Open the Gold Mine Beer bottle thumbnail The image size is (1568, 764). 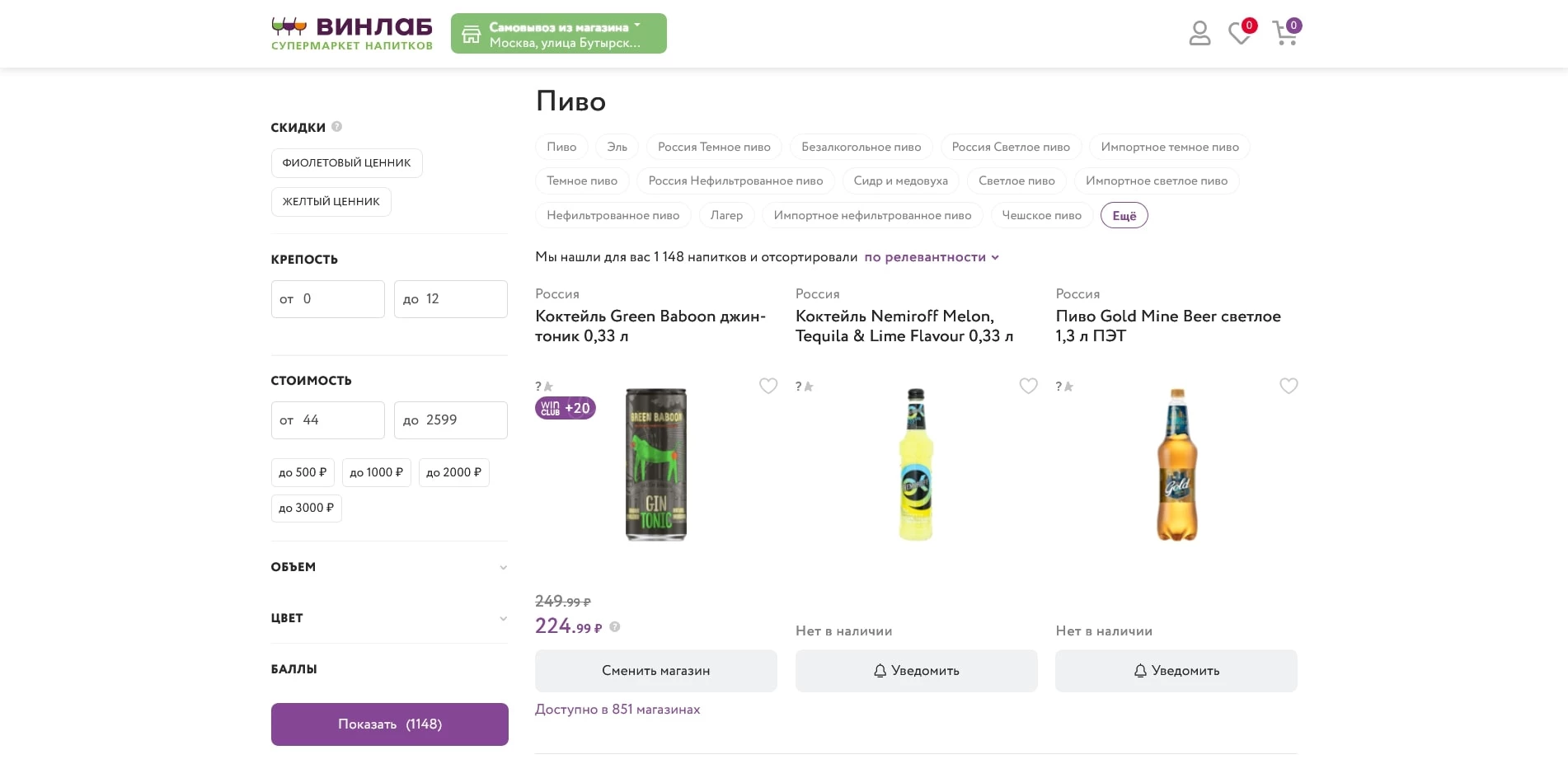pos(1176,465)
